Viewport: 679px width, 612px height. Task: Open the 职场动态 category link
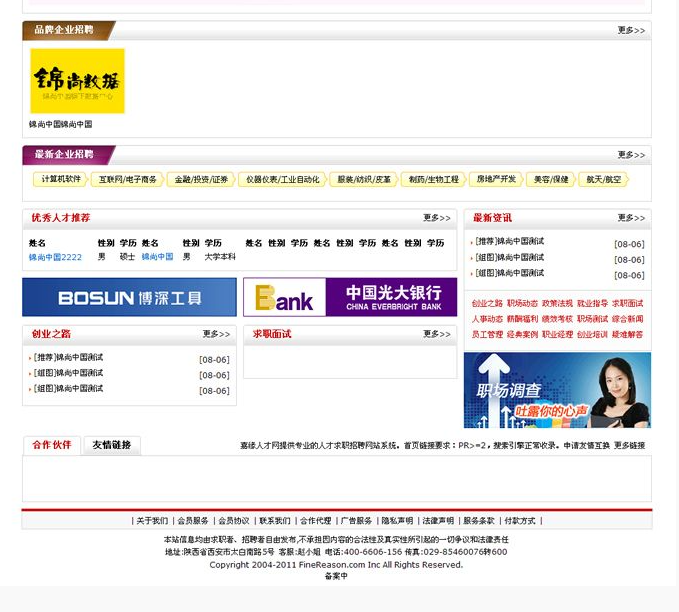pos(522,304)
